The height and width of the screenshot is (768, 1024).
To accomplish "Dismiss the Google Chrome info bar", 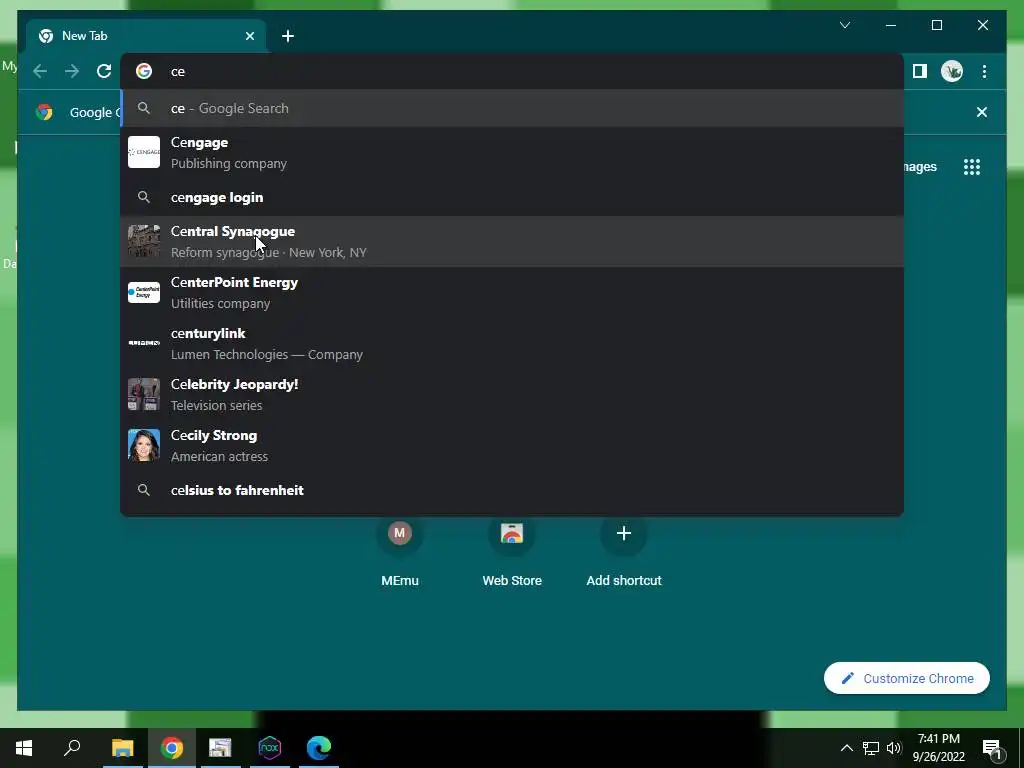I will (x=982, y=112).
